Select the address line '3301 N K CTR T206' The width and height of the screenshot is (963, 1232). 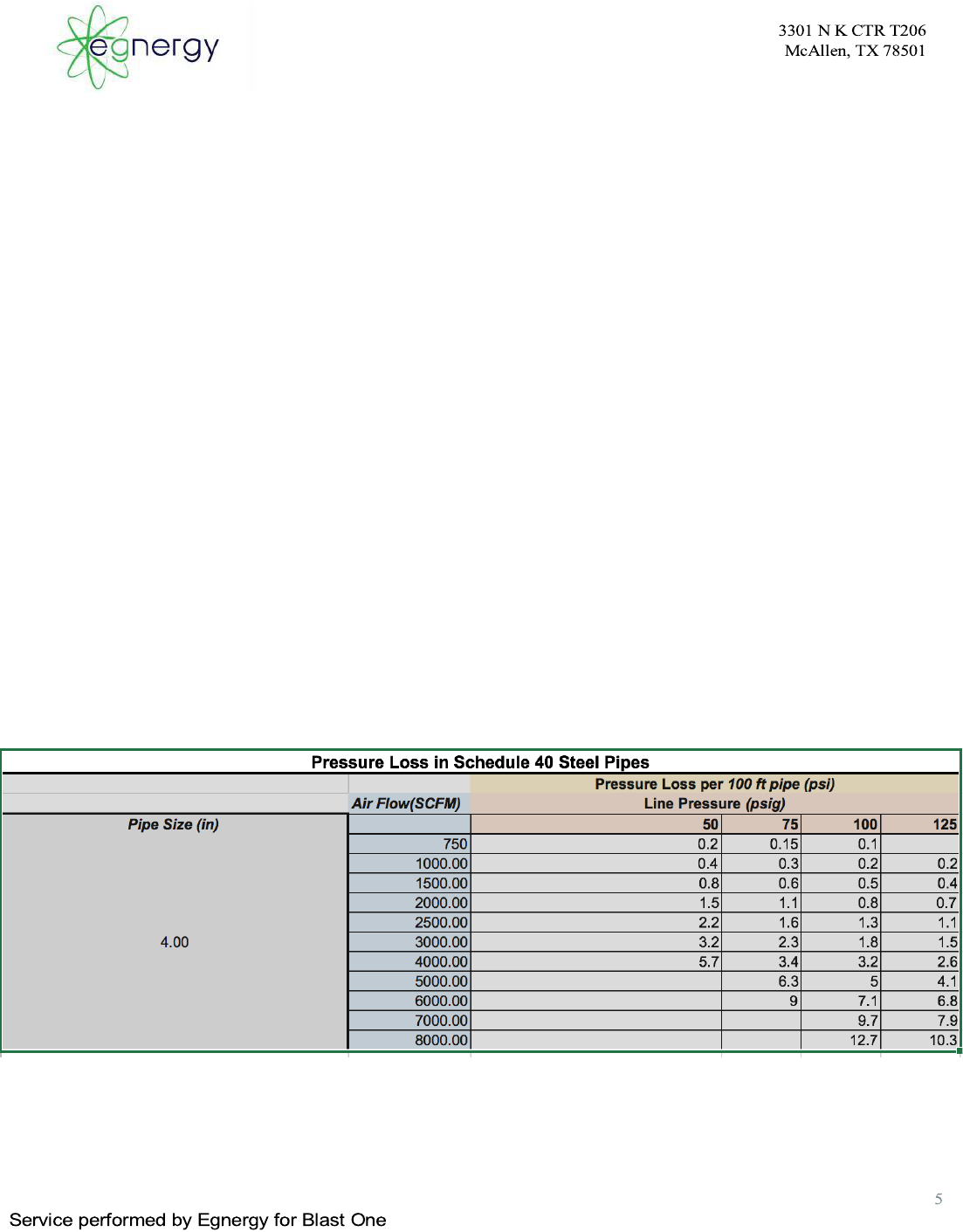(852, 31)
